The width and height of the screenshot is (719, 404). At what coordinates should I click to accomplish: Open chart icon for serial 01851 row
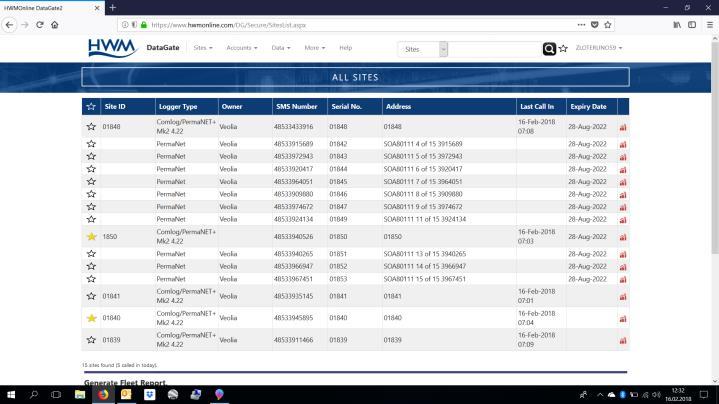pyautogui.click(x=623, y=254)
